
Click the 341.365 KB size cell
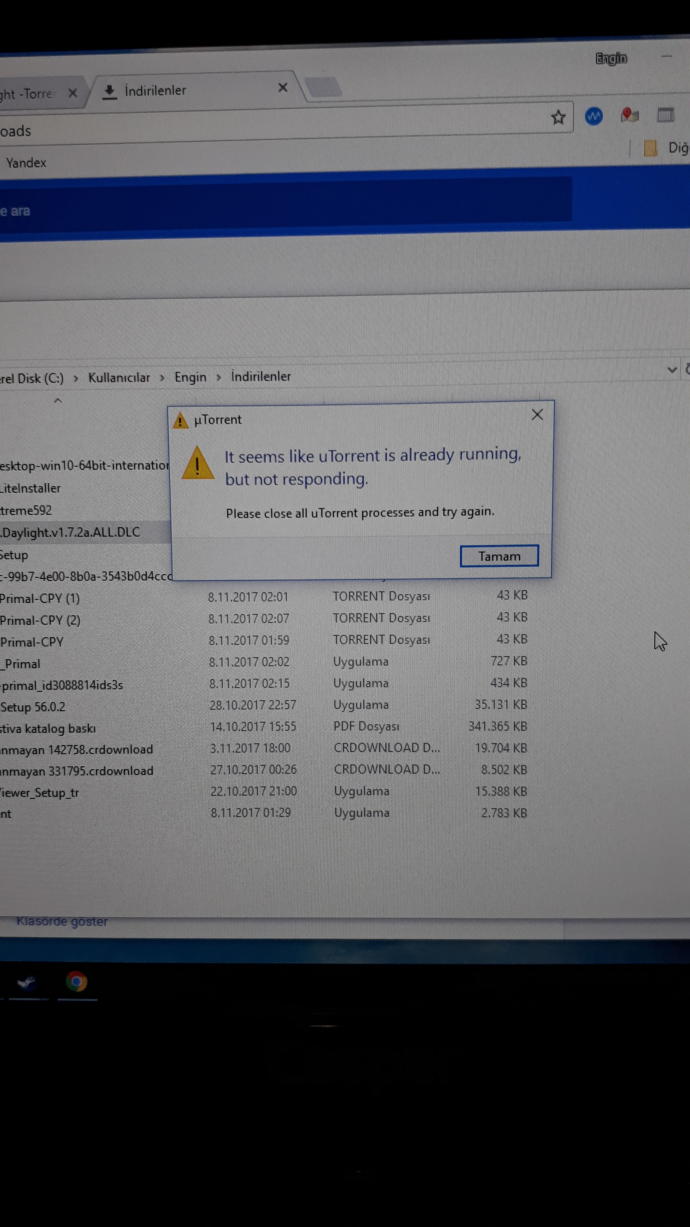[498, 726]
